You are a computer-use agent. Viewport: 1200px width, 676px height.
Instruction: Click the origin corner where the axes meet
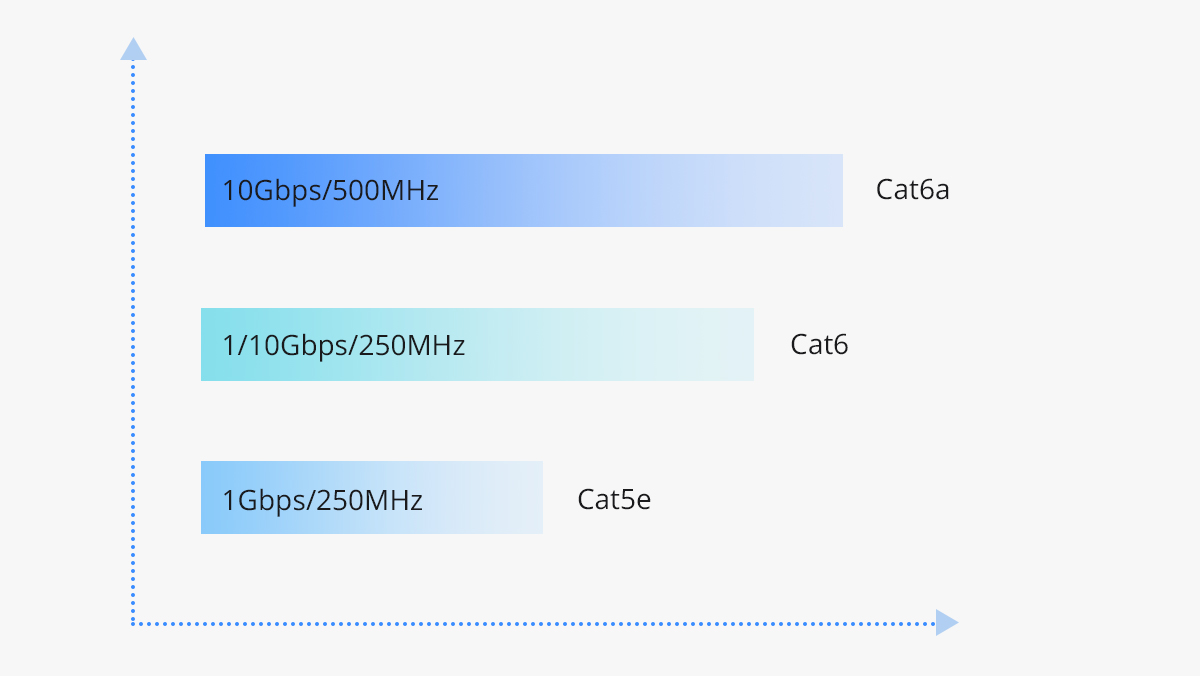[133, 623]
